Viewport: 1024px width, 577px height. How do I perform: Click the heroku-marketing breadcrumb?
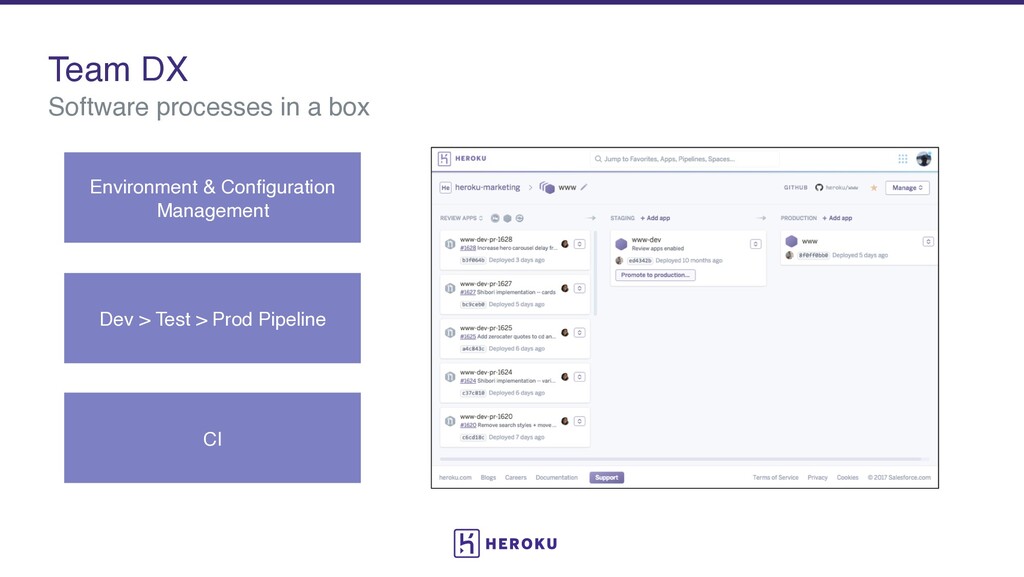pos(487,187)
